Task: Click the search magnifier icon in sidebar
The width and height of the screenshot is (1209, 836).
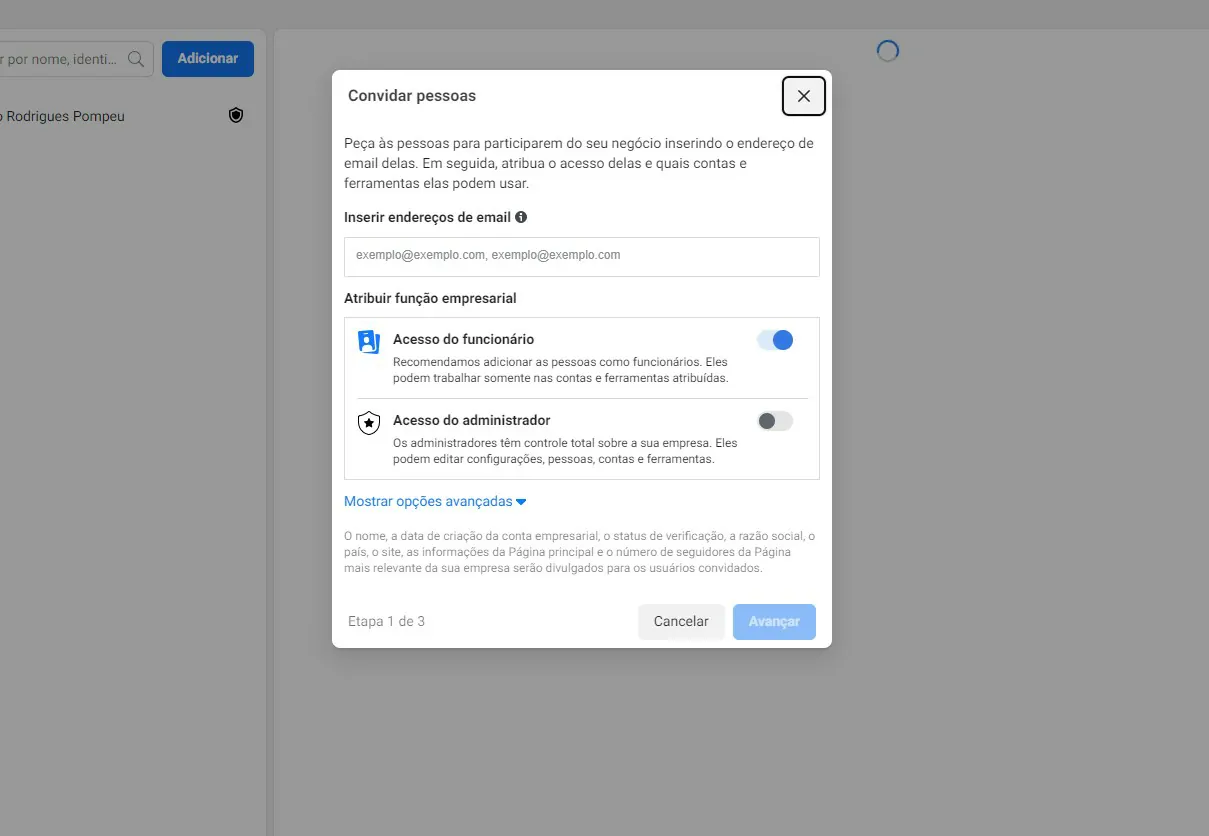Action: point(136,59)
